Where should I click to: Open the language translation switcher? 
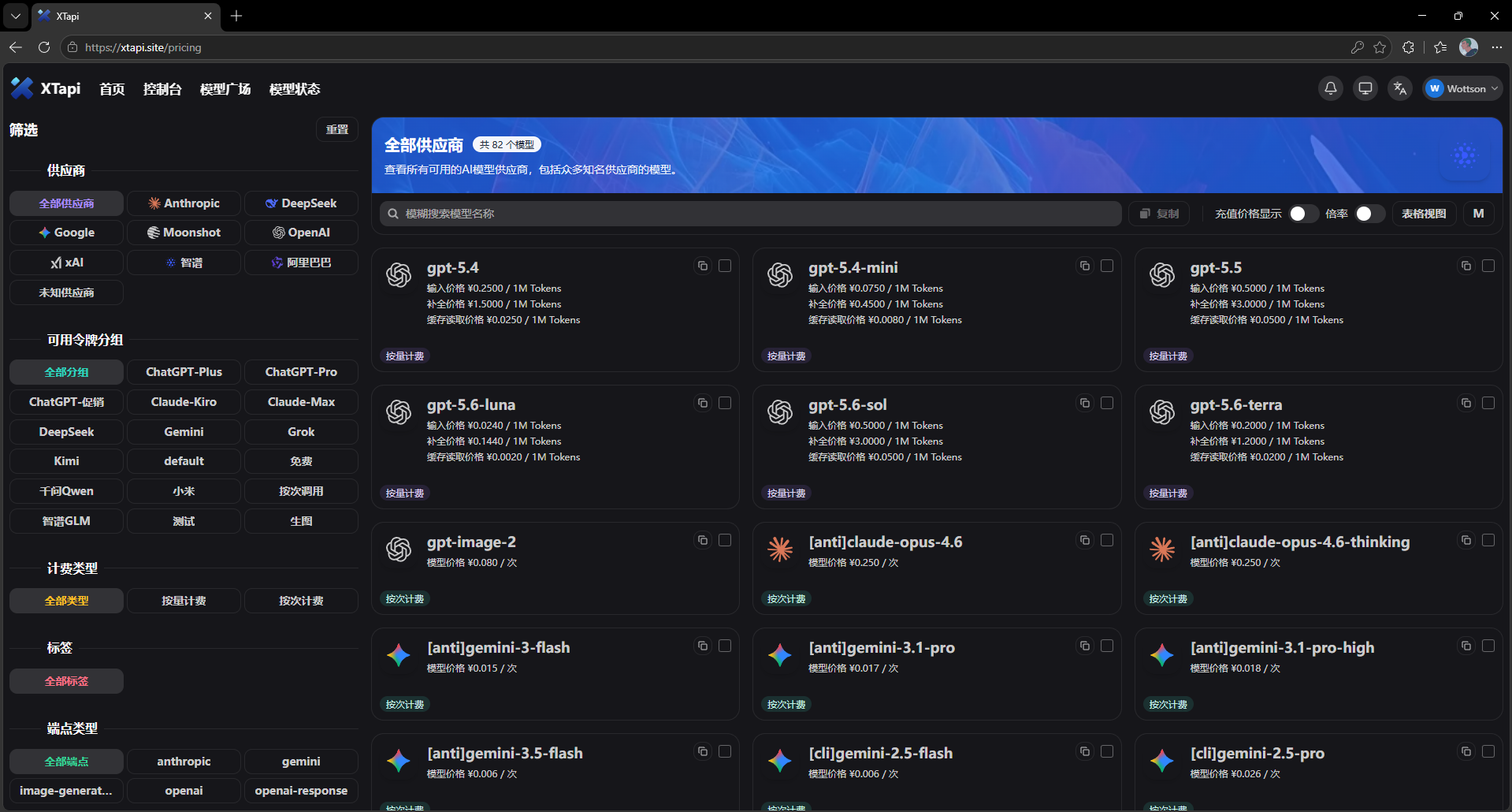click(1400, 88)
